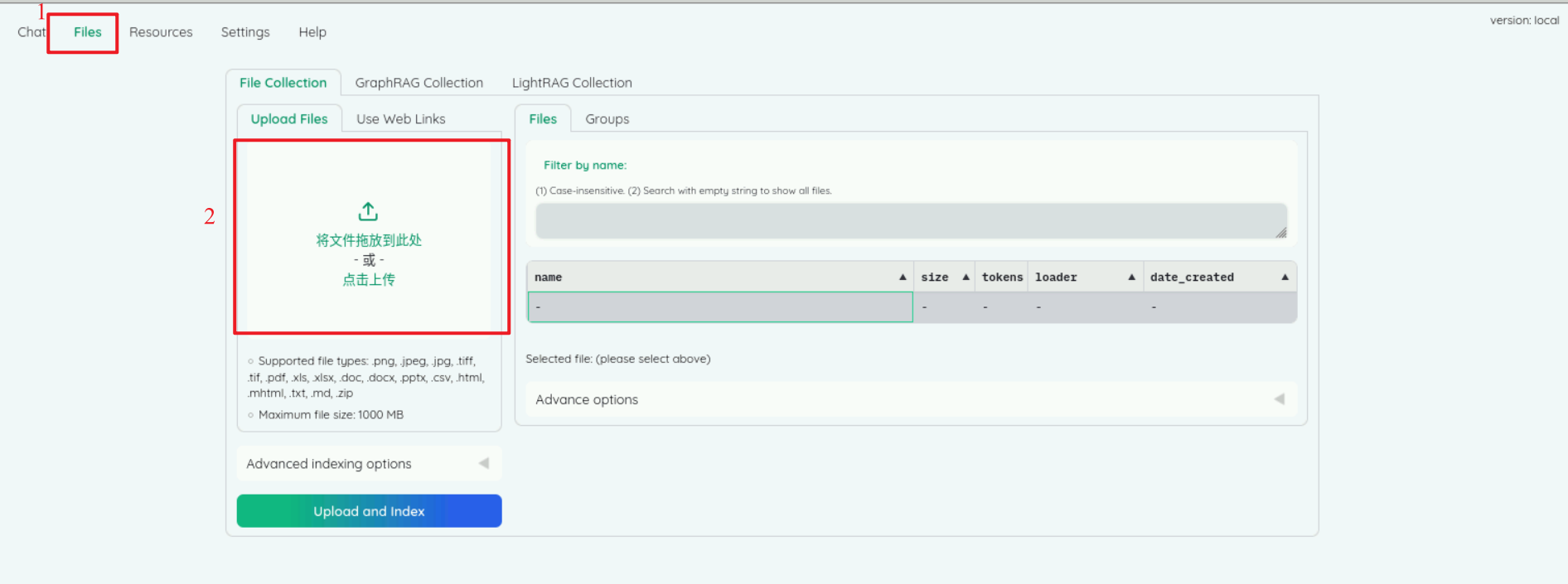Image resolution: width=1568 pixels, height=584 pixels.
Task: Click the Upload and Index button
Action: coord(369,511)
